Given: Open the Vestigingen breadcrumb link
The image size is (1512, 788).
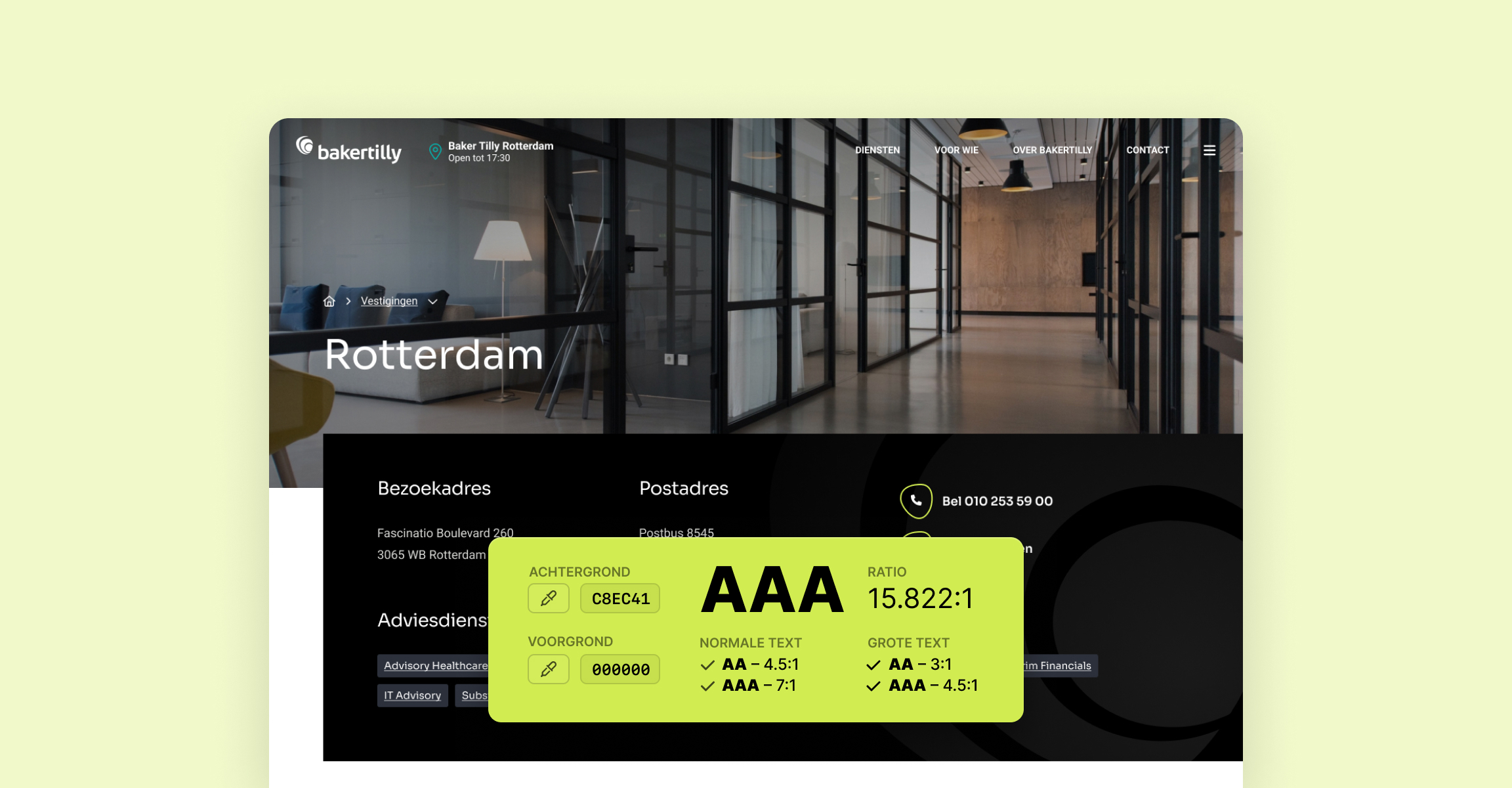Looking at the screenshot, I should click(x=389, y=301).
